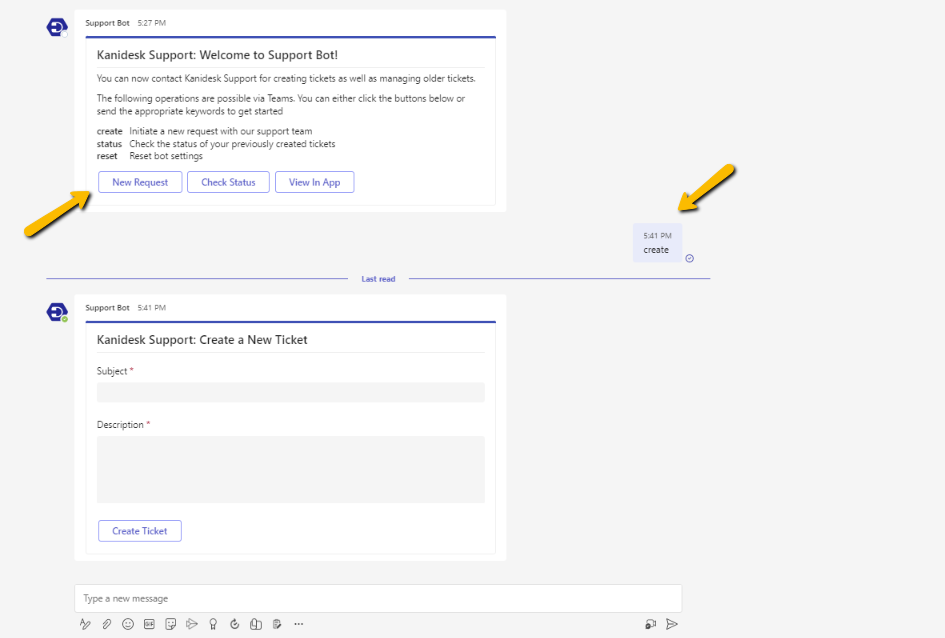Click the 'Subject' field label
This screenshot has width=945, height=638.
[111, 371]
